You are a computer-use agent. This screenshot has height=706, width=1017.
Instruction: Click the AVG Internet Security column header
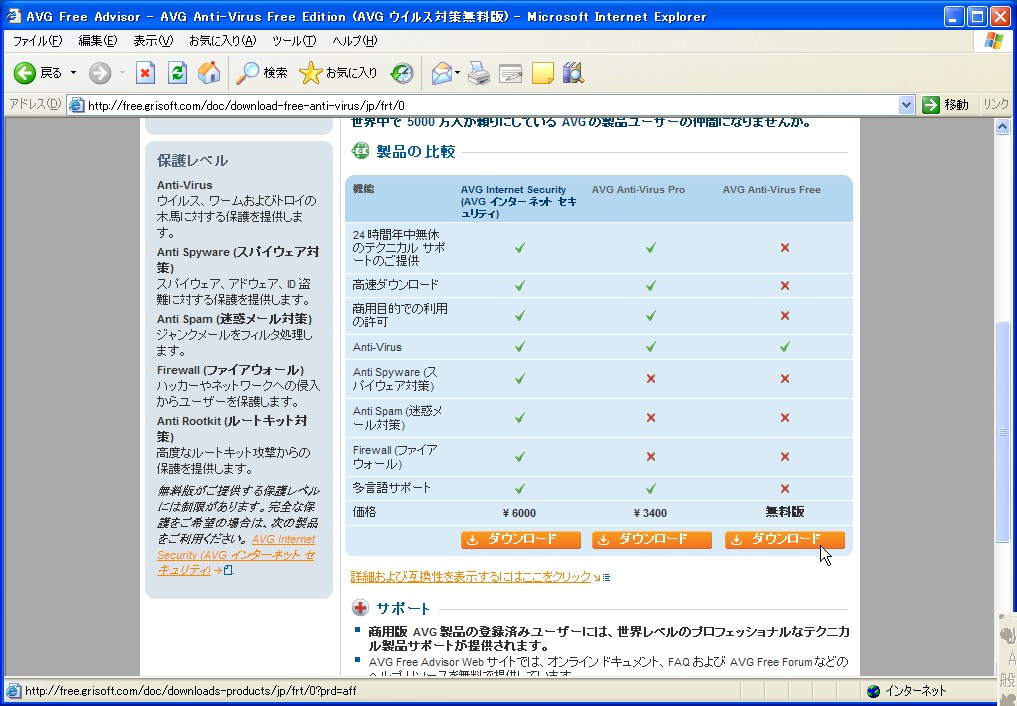(518, 201)
